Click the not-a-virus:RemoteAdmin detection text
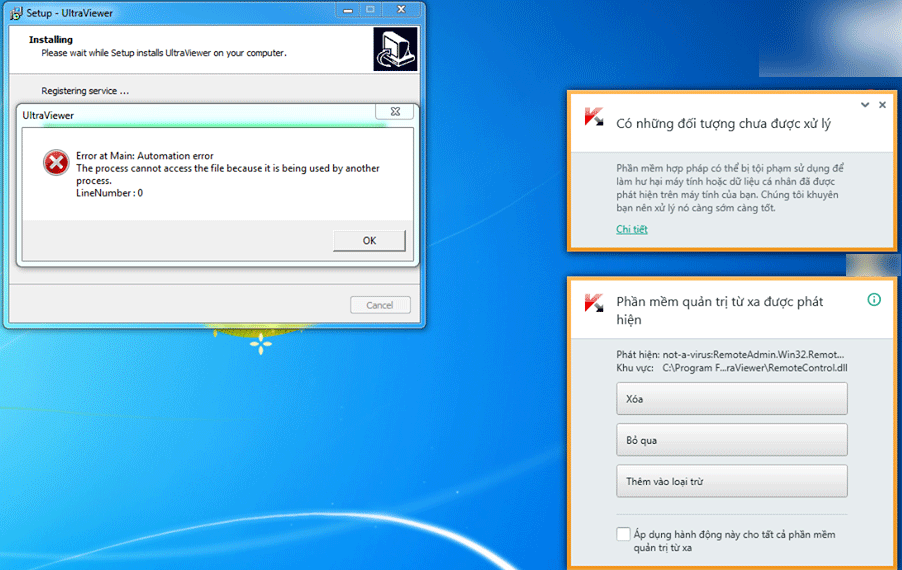 [x=753, y=355]
